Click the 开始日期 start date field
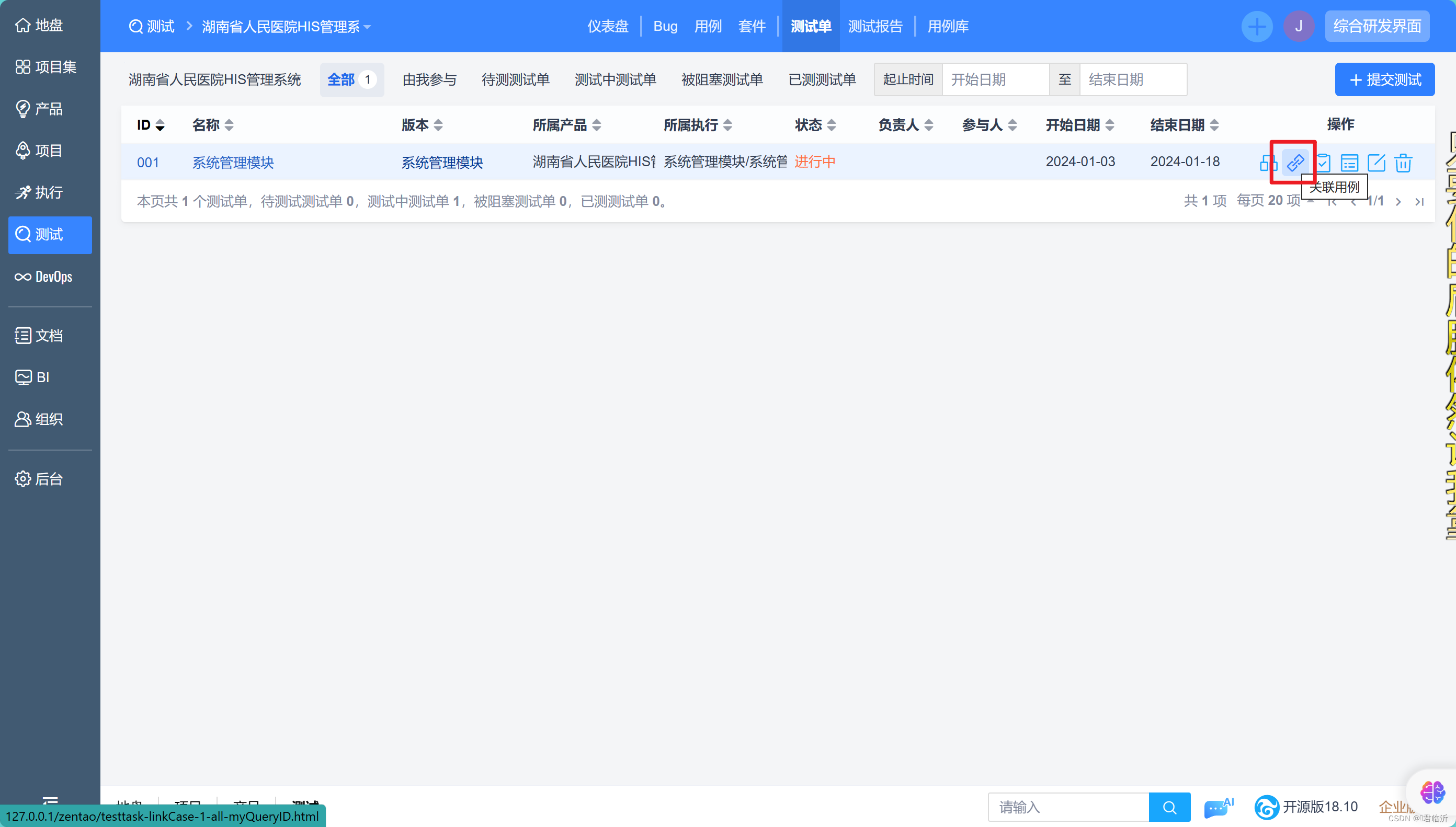 coord(995,79)
